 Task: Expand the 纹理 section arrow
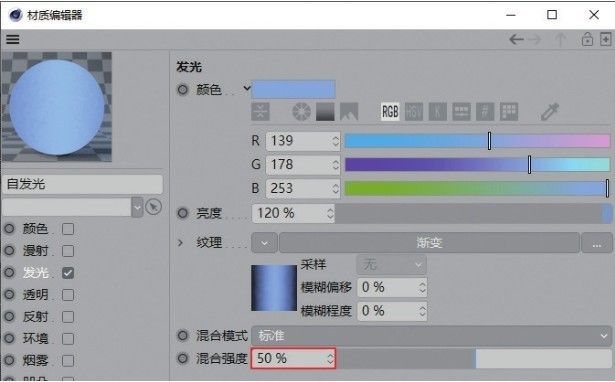(180, 243)
